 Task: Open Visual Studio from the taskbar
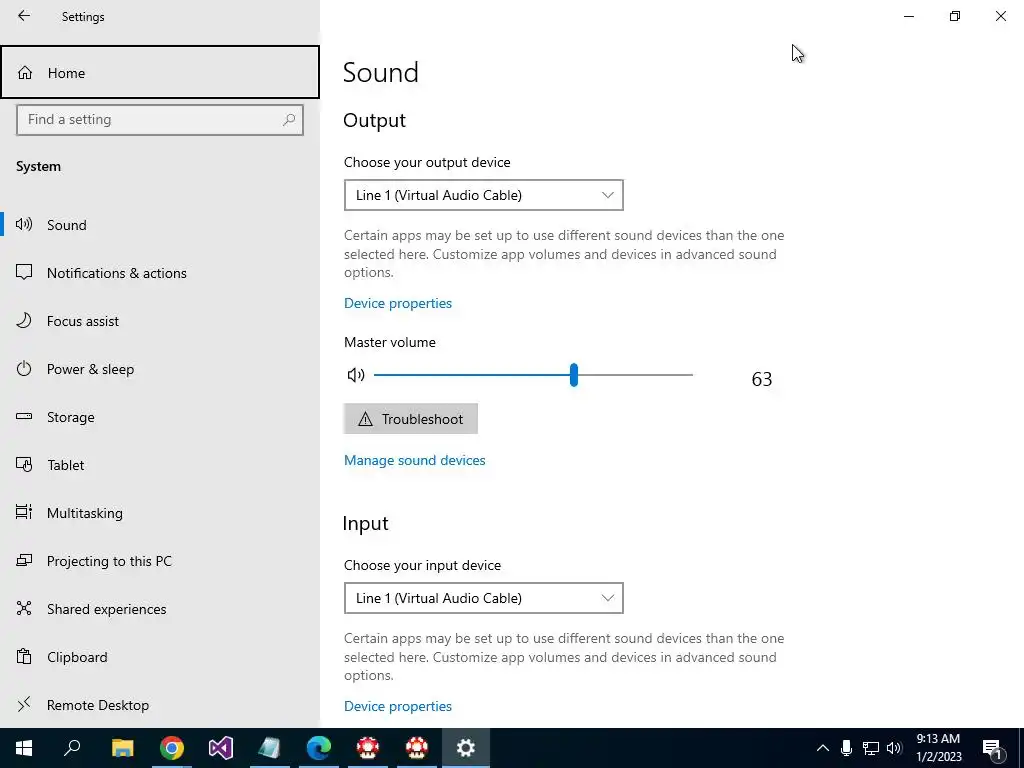coord(221,748)
